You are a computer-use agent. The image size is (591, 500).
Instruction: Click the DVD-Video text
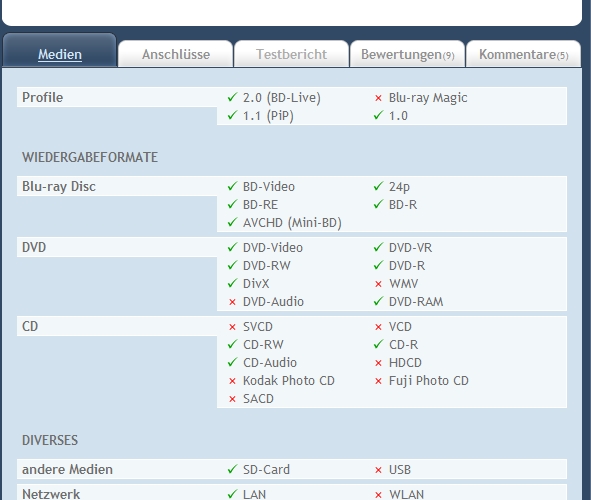point(273,248)
